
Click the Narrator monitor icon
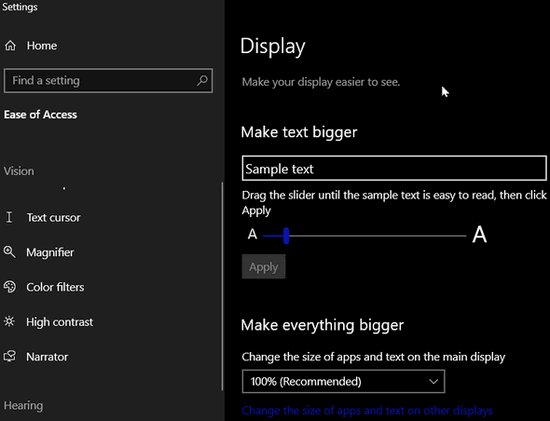(9, 356)
